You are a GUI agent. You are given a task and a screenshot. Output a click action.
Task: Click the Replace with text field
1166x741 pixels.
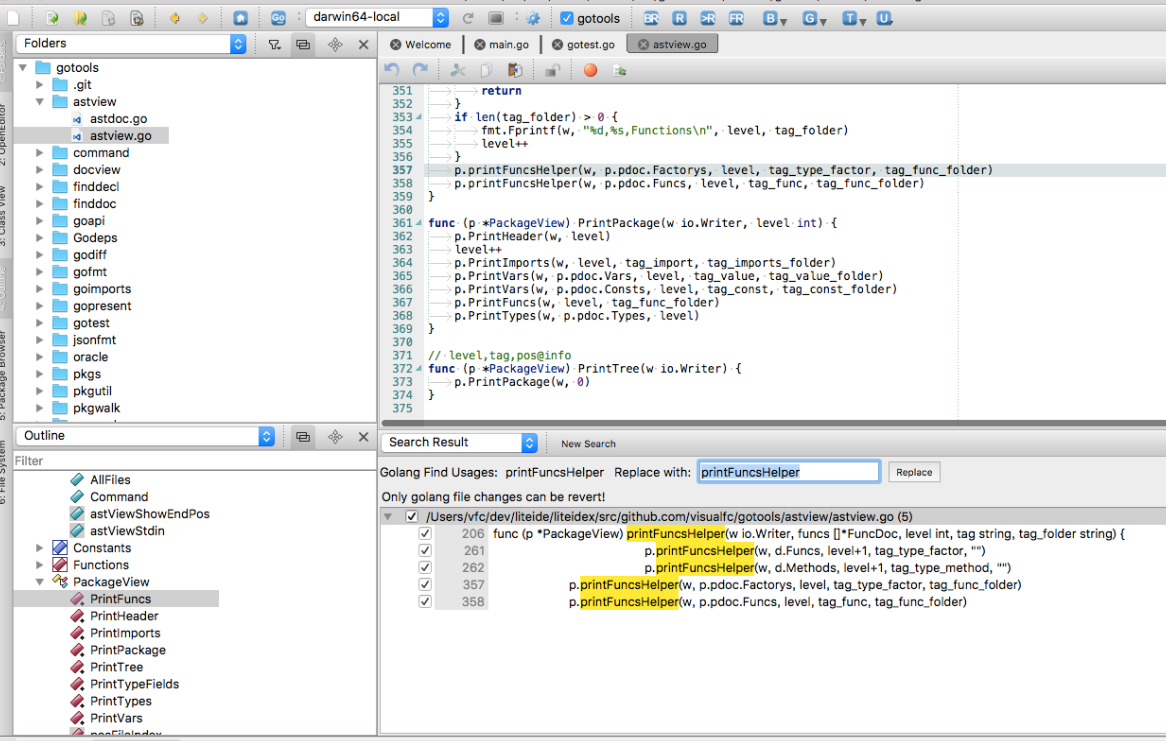click(x=789, y=472)
